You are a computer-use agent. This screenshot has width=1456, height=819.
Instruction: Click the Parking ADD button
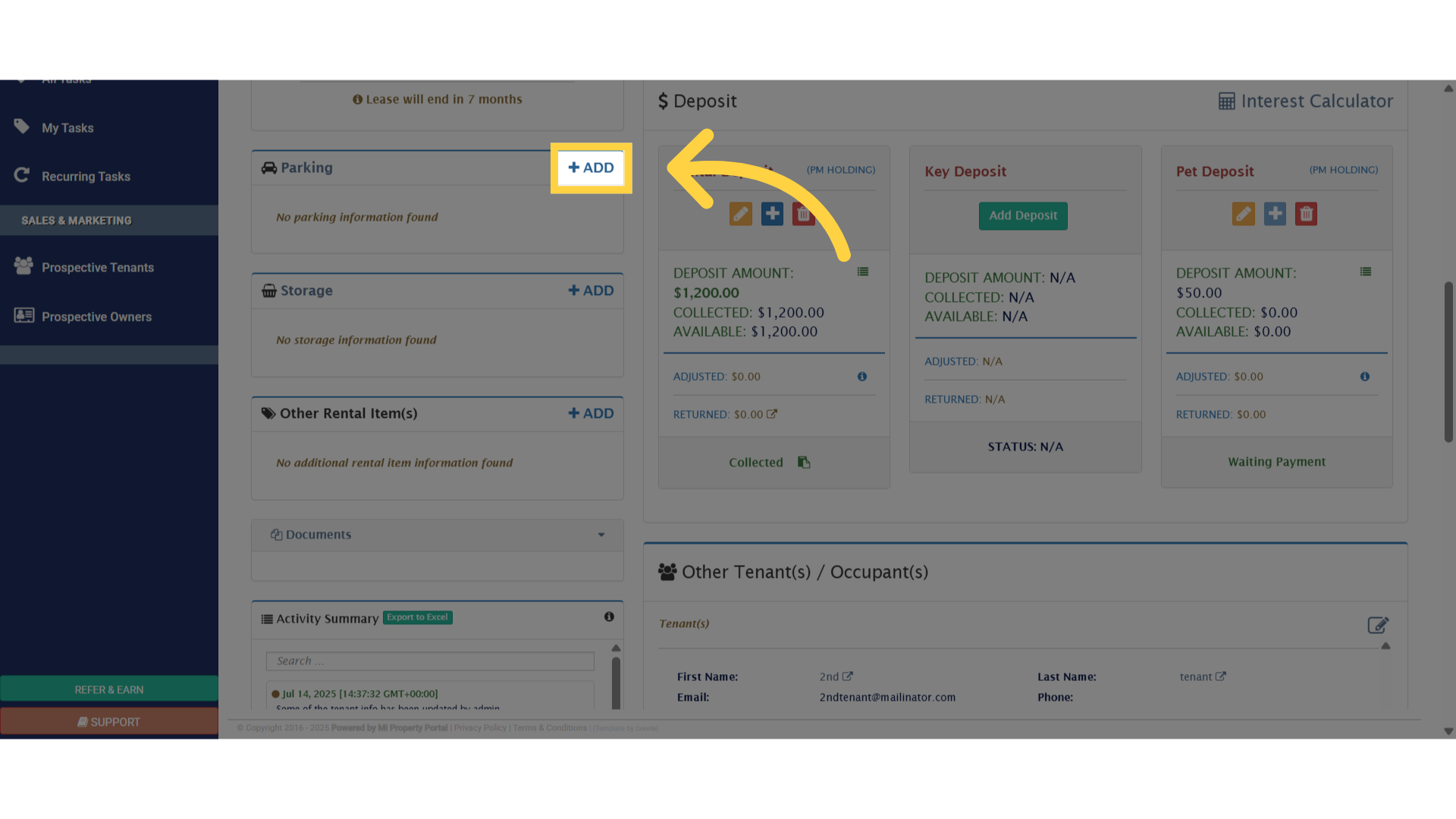(591, 168)
